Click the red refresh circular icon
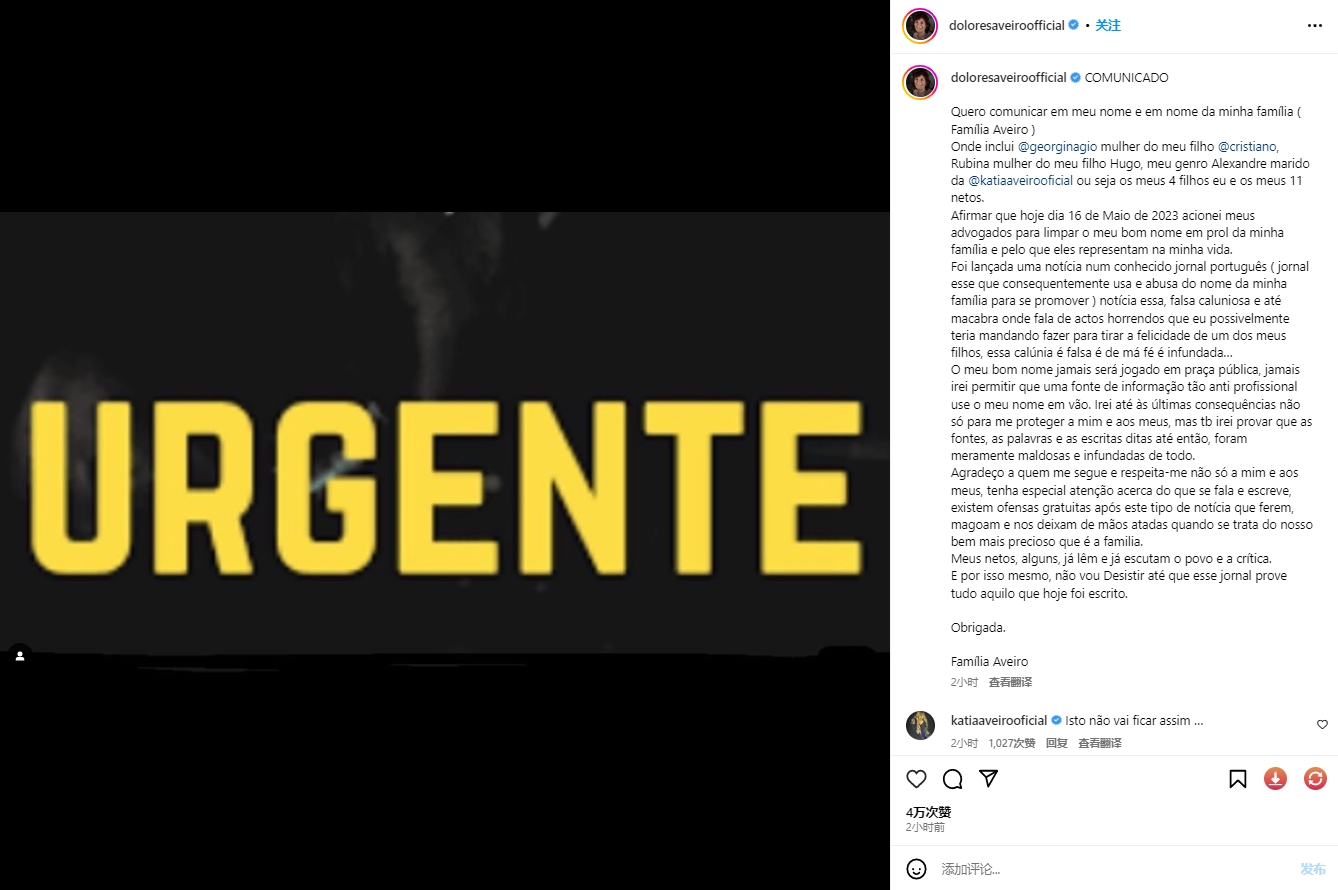The width and height of the screenshot is (1338, 890). (1315, 778)
